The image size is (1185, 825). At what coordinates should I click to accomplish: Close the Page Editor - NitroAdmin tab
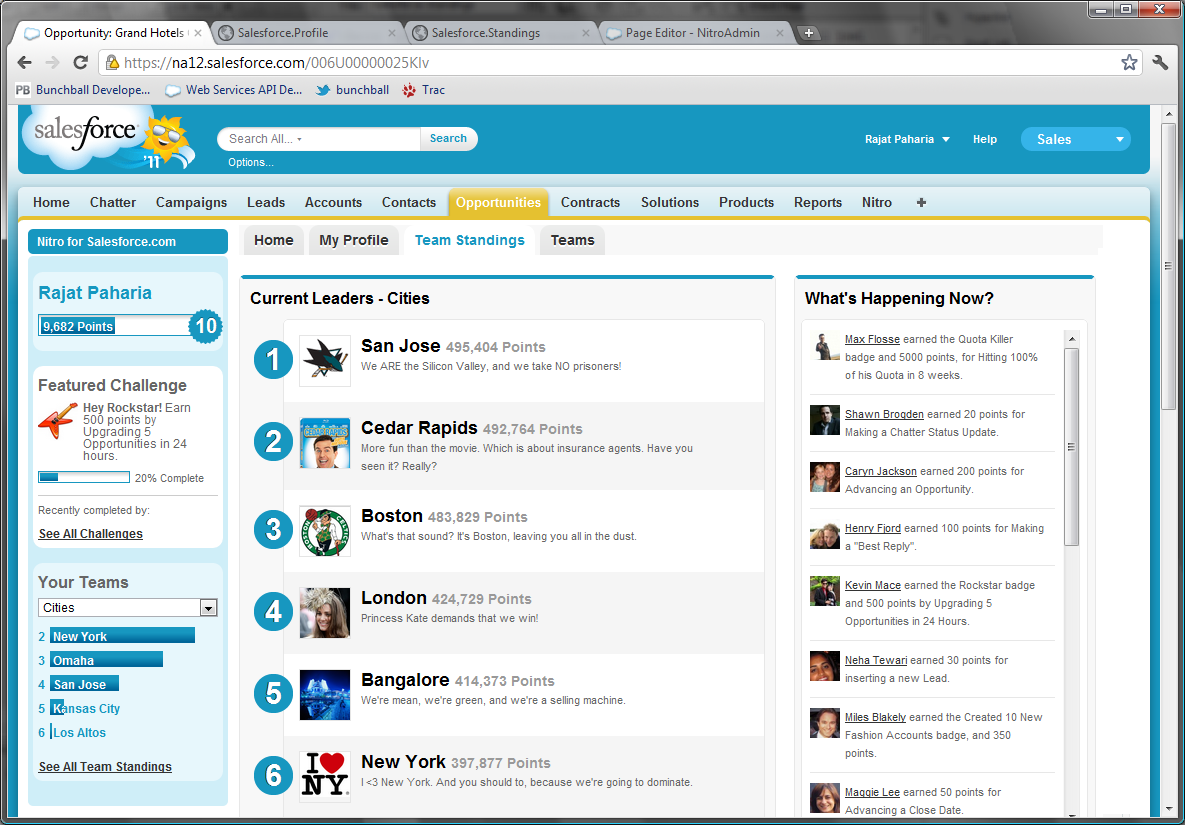[x=780, y=33]
